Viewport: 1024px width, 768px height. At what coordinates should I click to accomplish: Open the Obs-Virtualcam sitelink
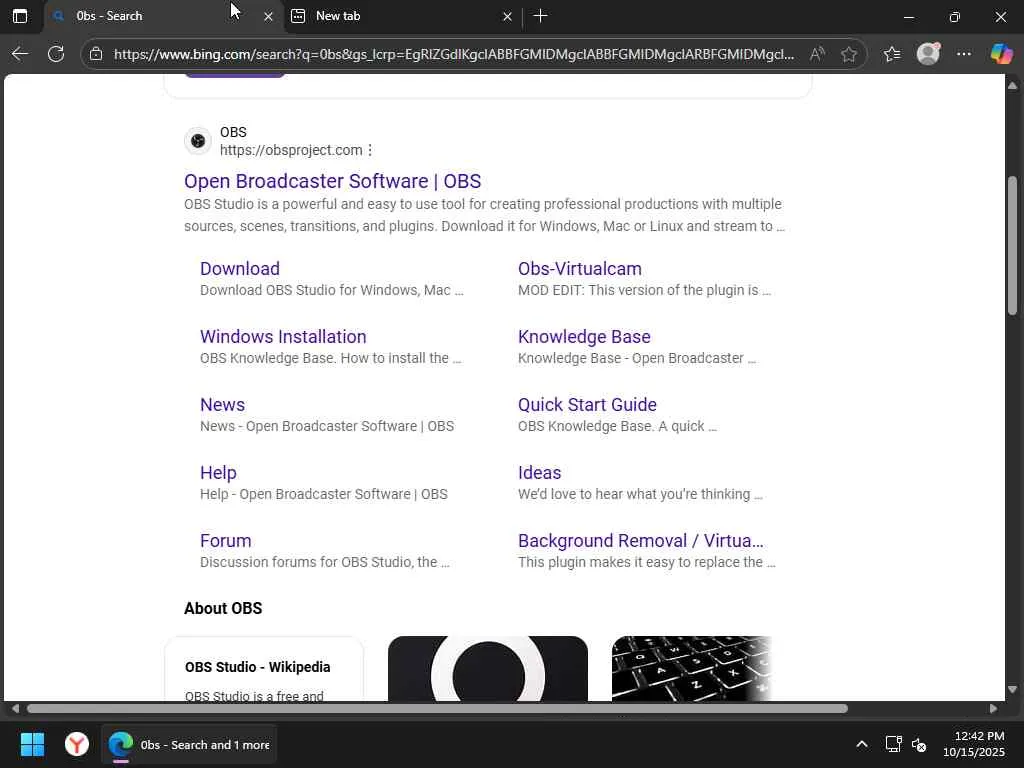click(580, 268)
